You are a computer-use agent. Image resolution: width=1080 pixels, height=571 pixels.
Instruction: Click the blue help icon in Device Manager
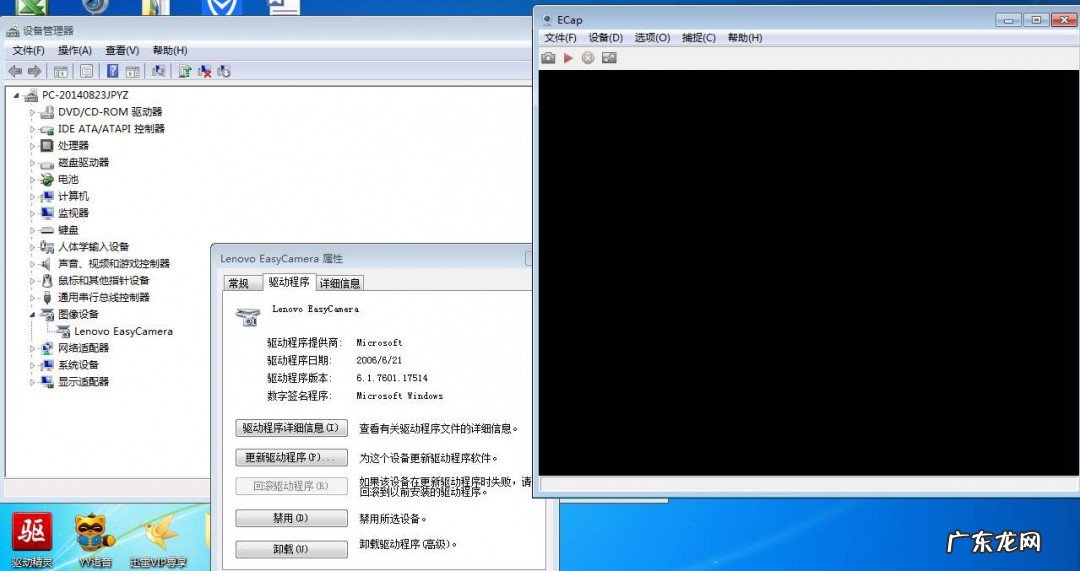tap(113, 71)
